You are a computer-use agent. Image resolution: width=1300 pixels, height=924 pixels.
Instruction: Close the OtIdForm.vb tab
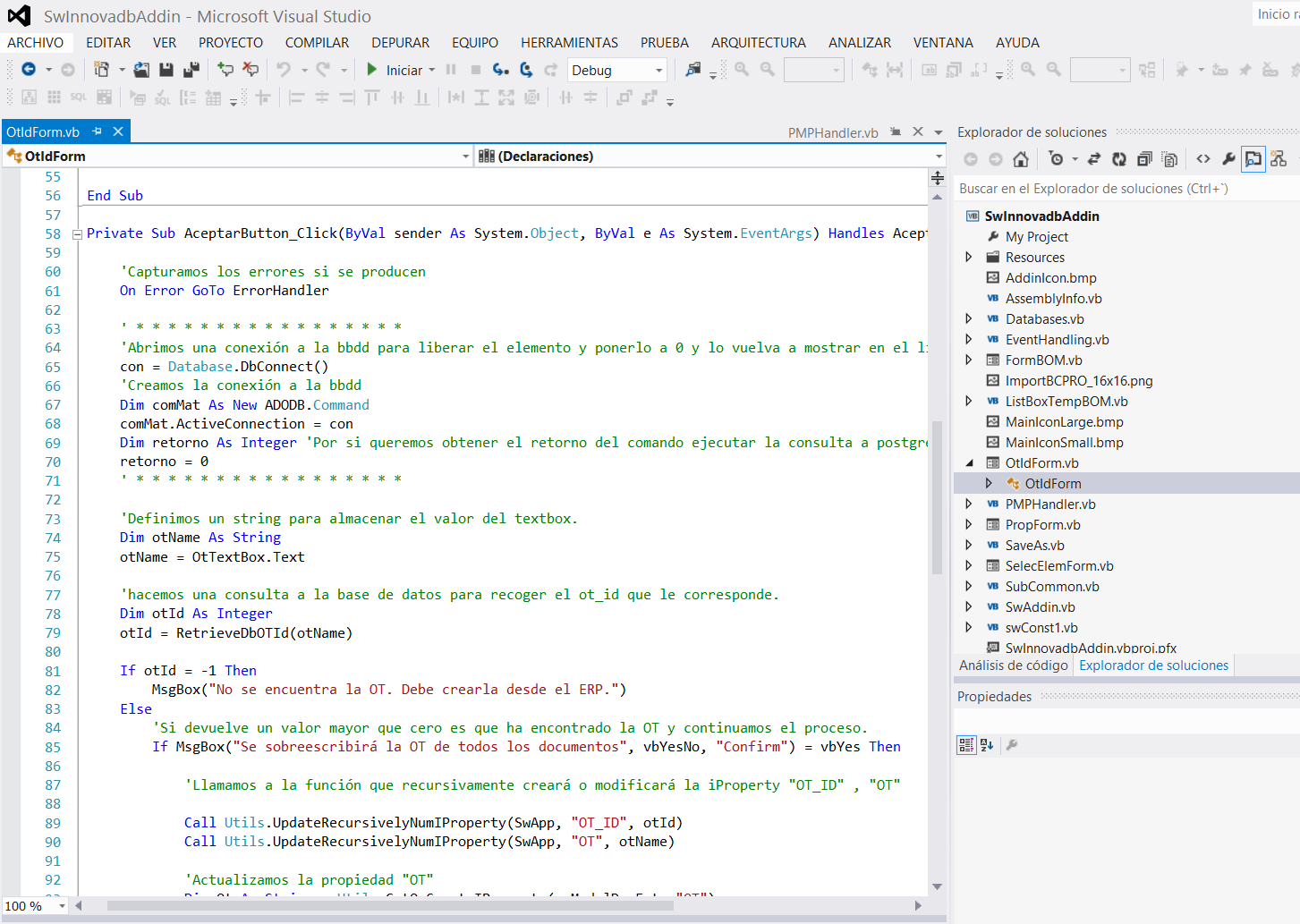(x=118, y=131)
